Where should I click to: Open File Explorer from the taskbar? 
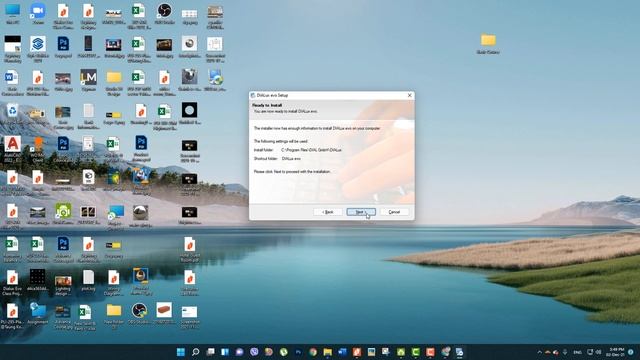click(328, 352)
